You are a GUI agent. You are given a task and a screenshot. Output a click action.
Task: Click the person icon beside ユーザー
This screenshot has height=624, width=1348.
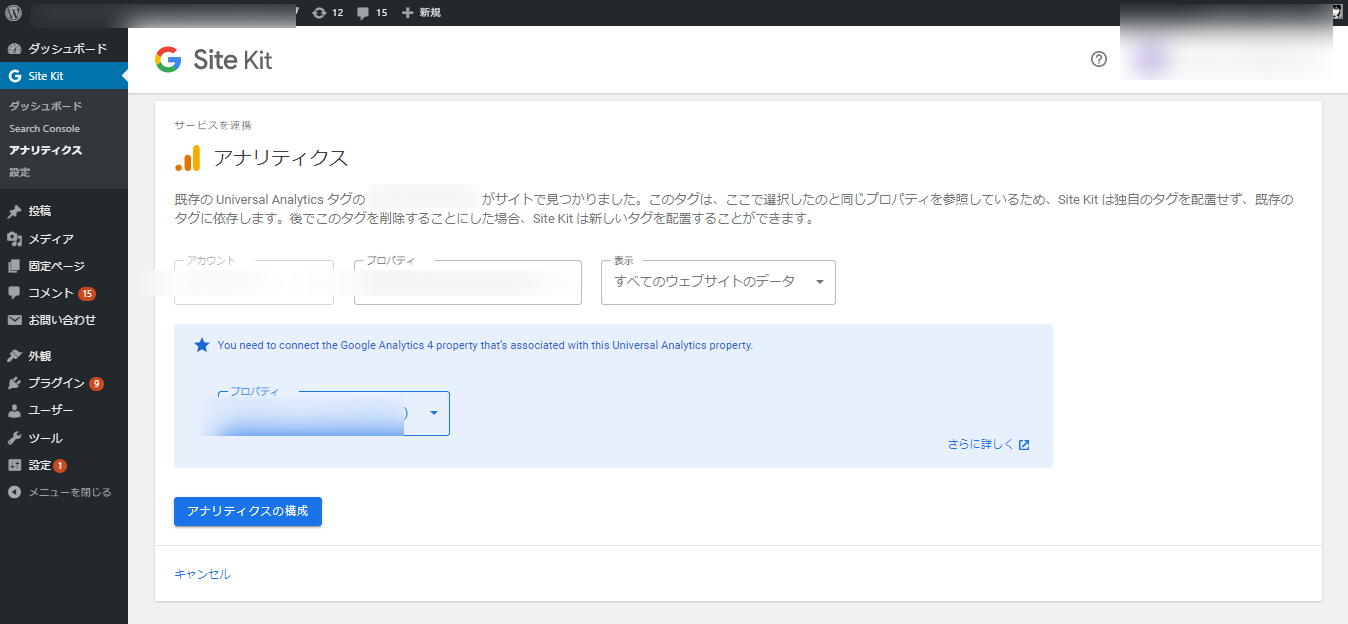[x=14, y=410]
